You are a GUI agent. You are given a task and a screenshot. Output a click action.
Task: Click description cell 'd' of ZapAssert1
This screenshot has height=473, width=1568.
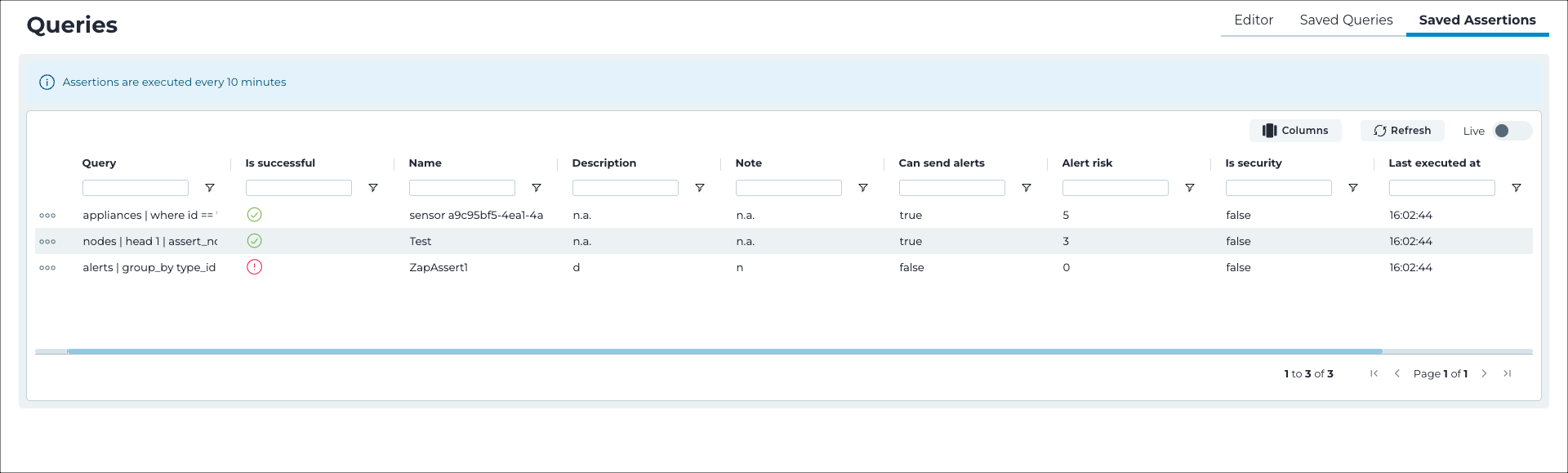click(x=577, y=268)
